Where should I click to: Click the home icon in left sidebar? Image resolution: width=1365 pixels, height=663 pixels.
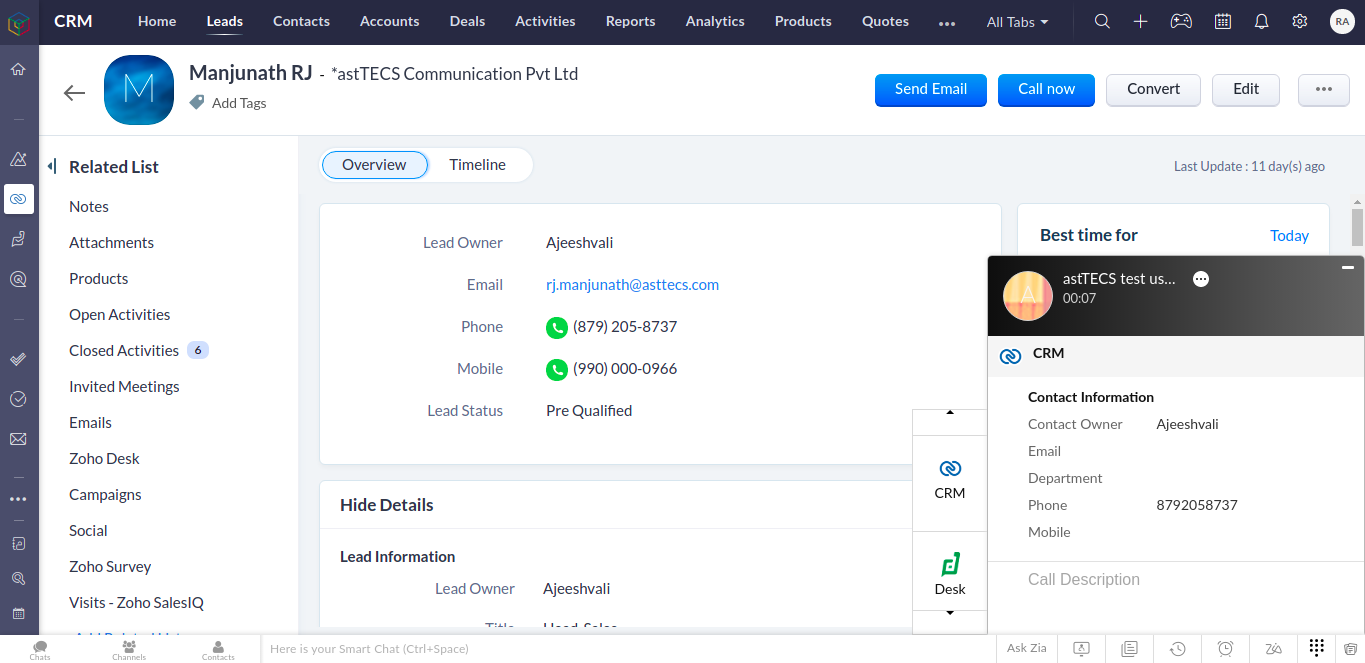[18, 70]
